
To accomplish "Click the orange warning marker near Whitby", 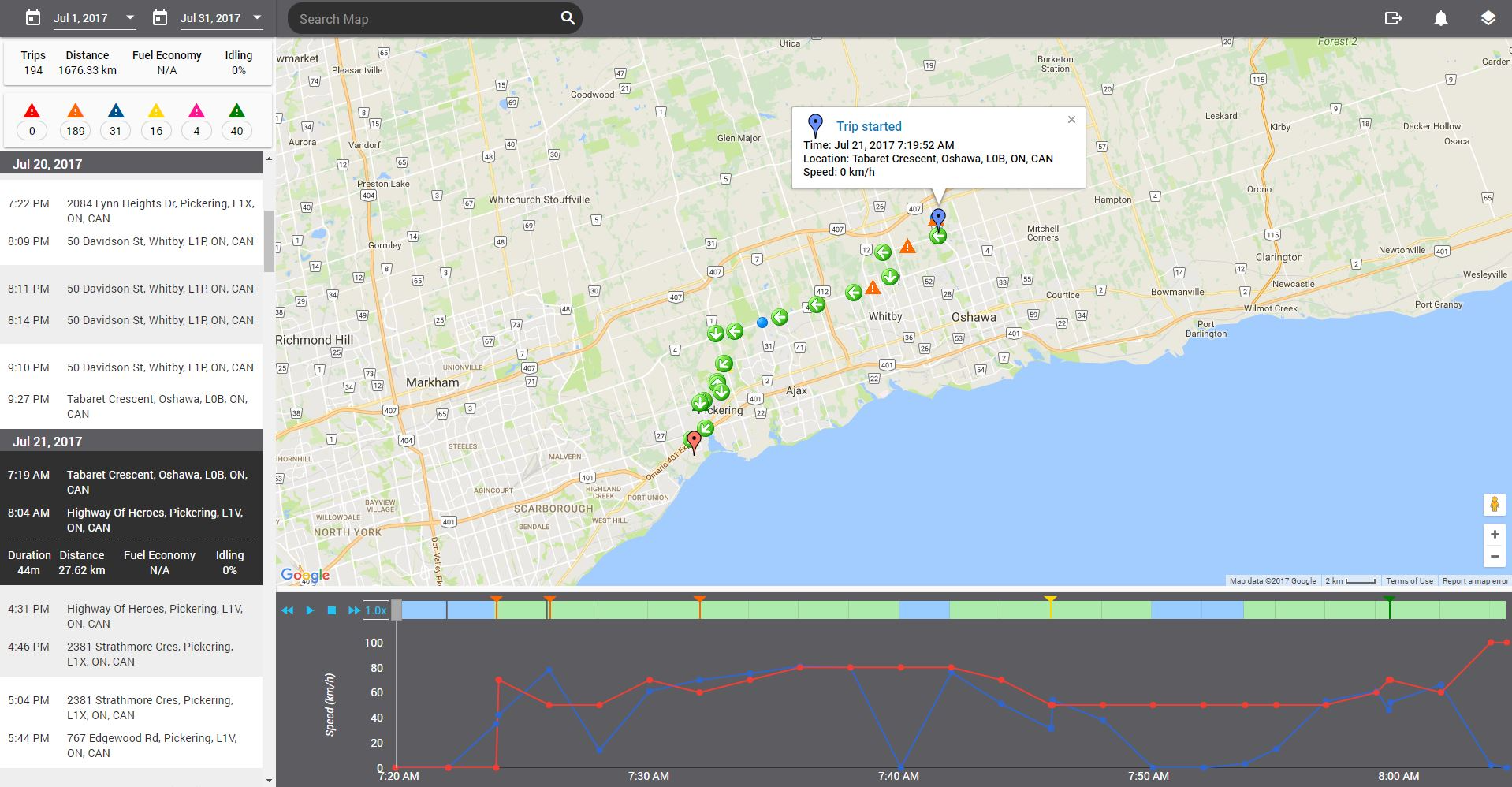I will click(873, 288).
